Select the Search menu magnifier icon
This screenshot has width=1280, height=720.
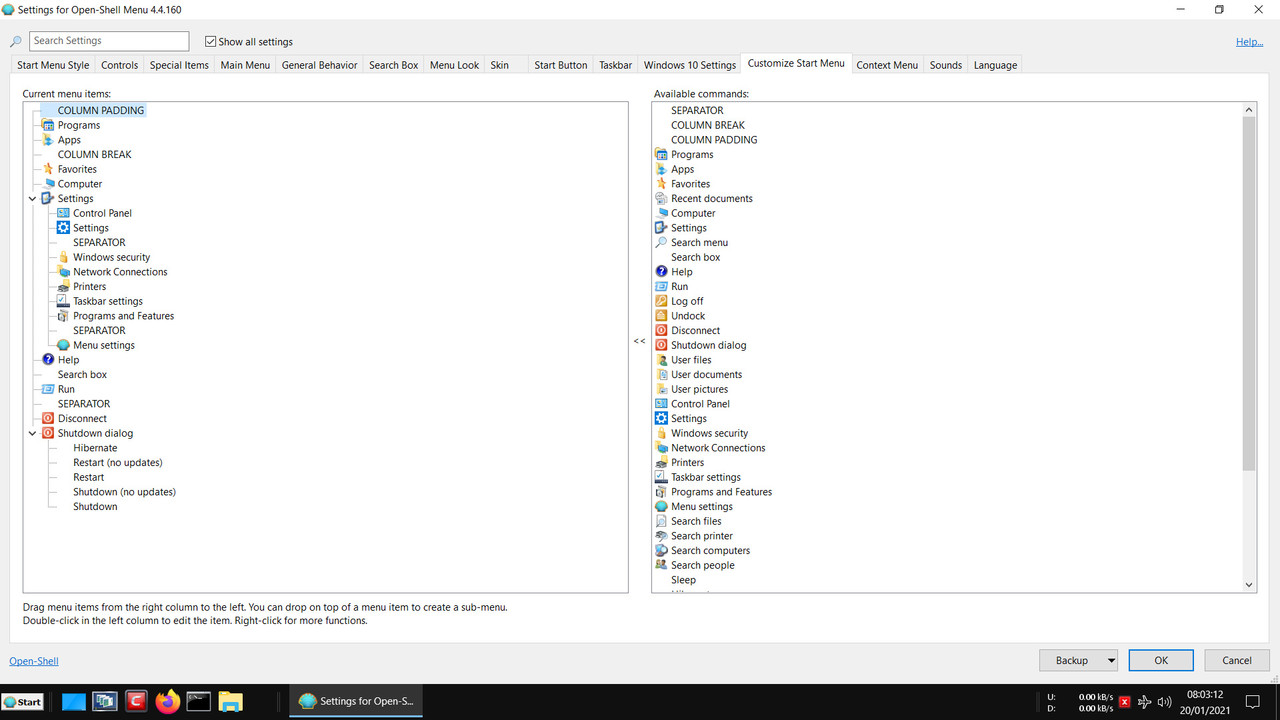click(x=661, y=242)
